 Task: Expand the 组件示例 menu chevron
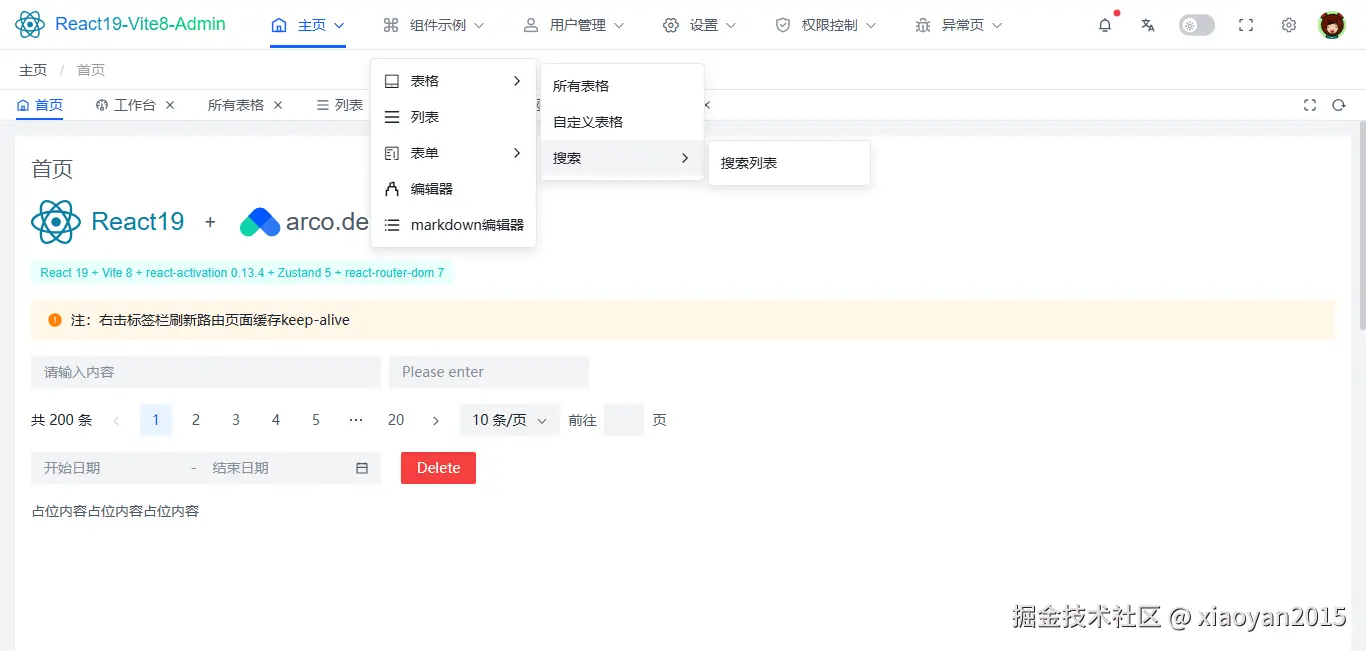tap(479, 25)
